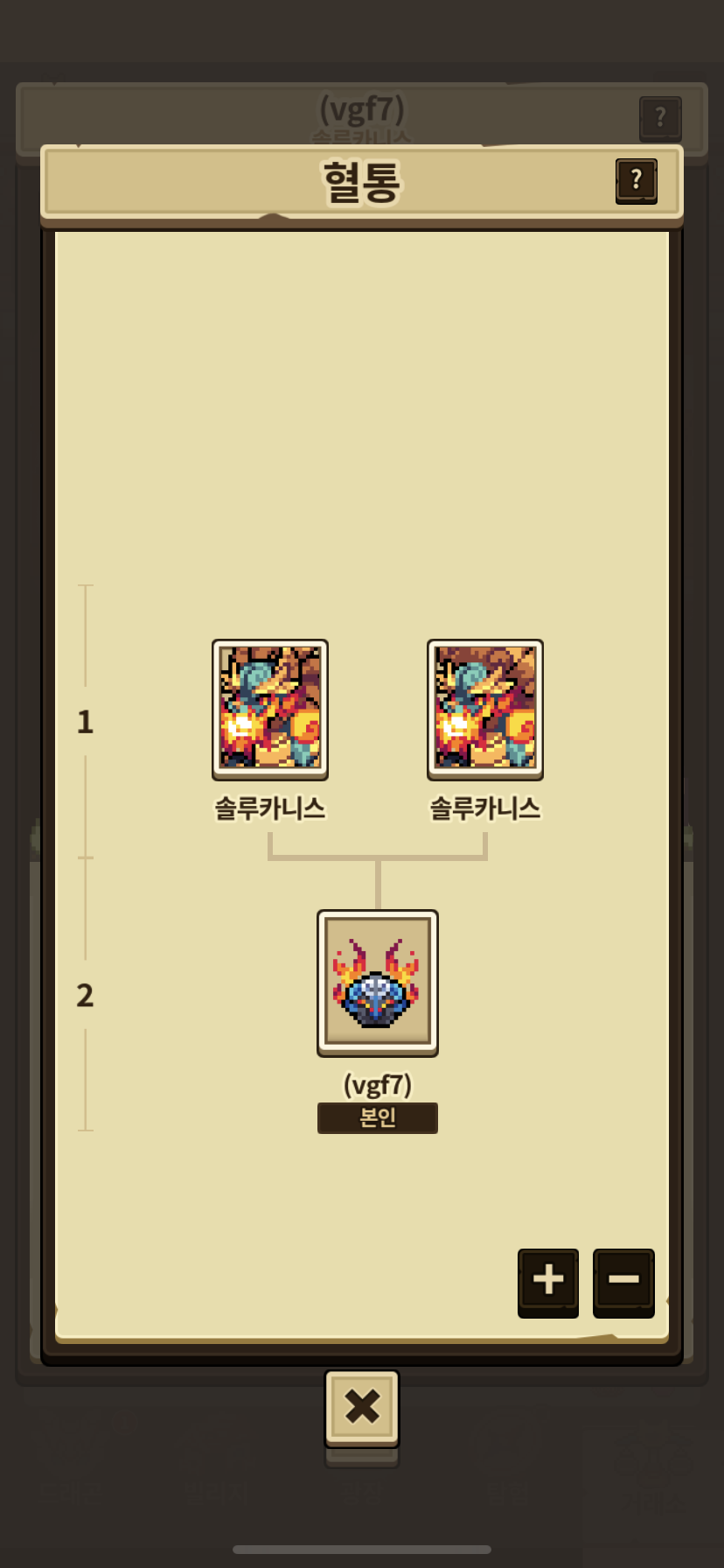Image resolution: width=724 pixels, height=1568 pixels.
Task: Click the right 솔루카니스 name label
Action: point(485,808)
